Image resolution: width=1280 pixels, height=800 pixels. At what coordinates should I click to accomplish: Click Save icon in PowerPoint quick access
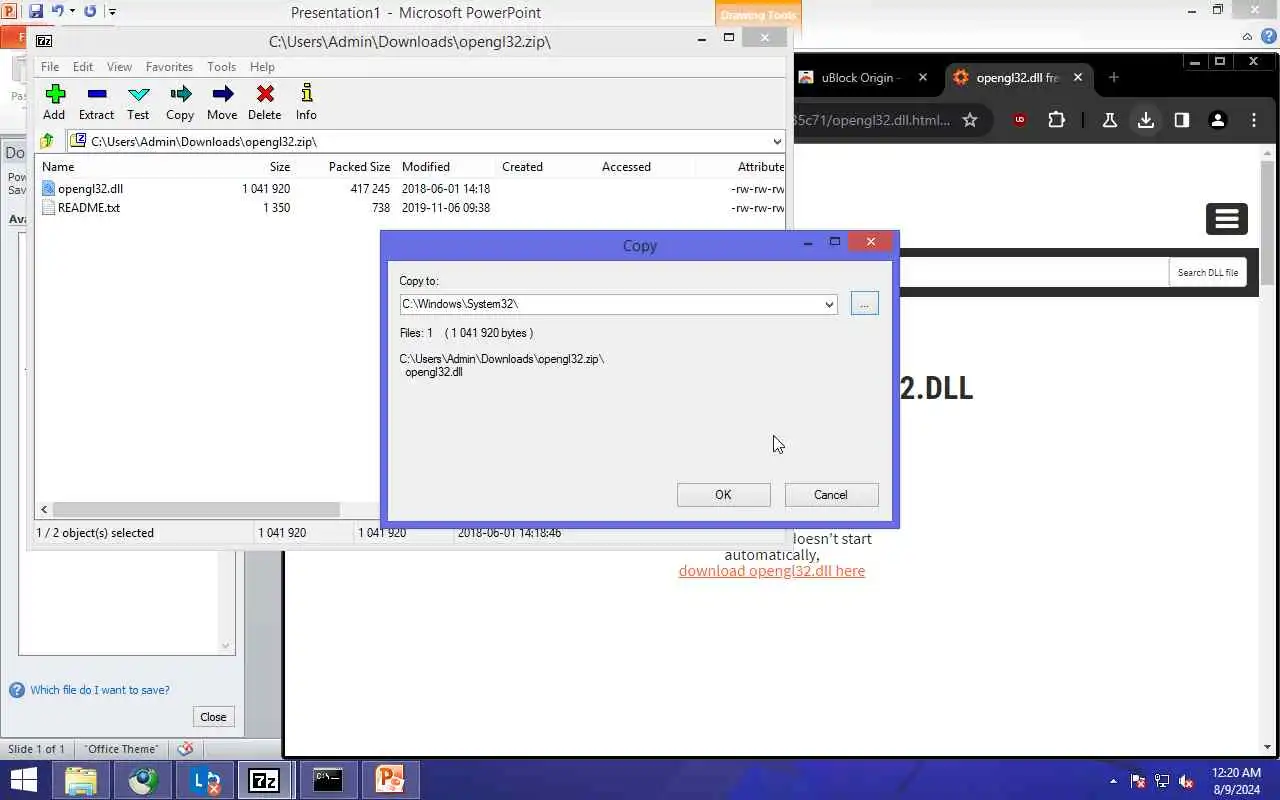coord(36,12)
